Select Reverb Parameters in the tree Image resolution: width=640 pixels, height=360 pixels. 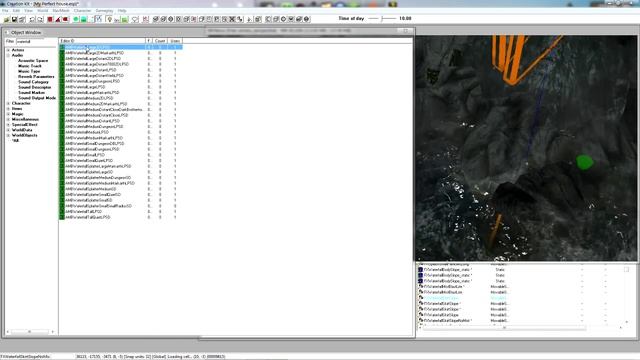click(36, 76)
